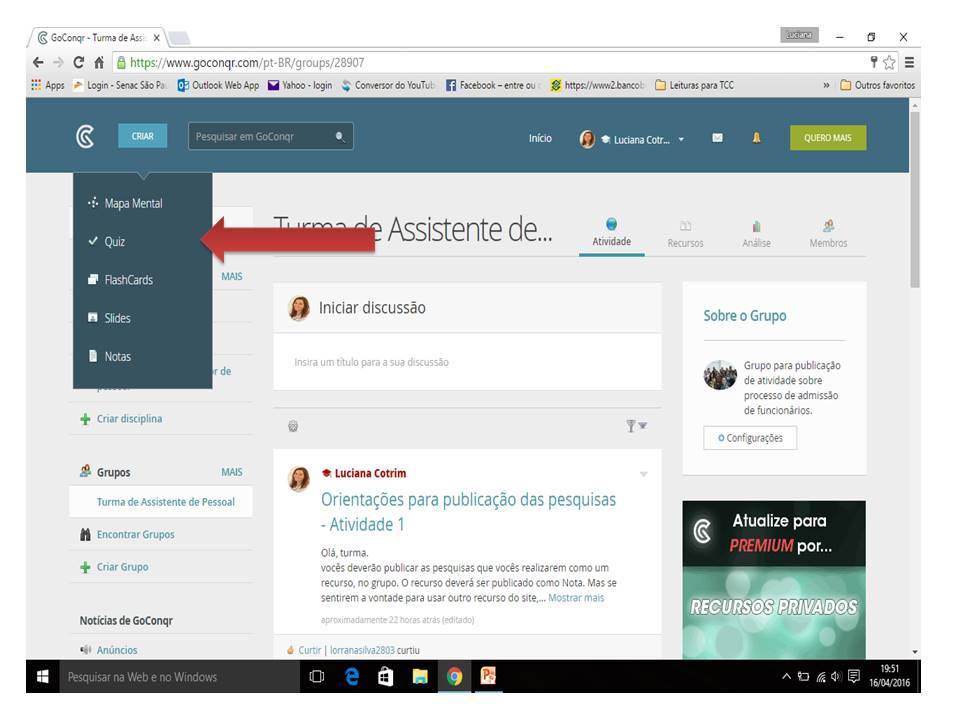Click the Configurações button
The width and height of the screenshot is (960, 720).
coord(750,438)
